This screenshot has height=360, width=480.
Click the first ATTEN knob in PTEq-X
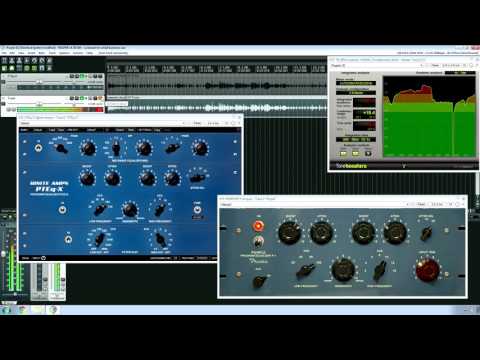[113, 178]
